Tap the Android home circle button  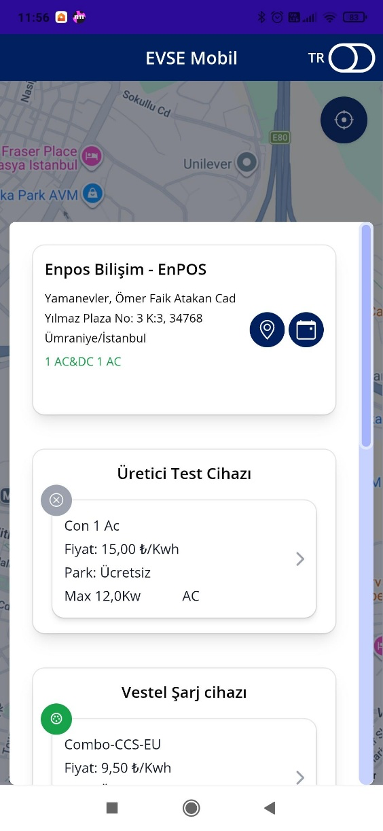point(191,808)
